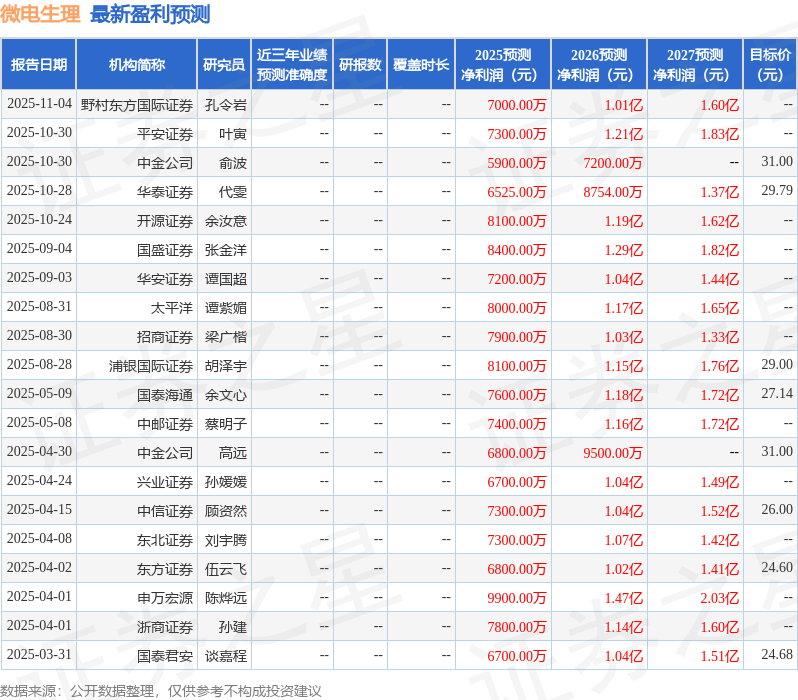Select the 2026预测净利润 column header
The width and height of the screenshot is (798, 700).
[x=599, y=65]
